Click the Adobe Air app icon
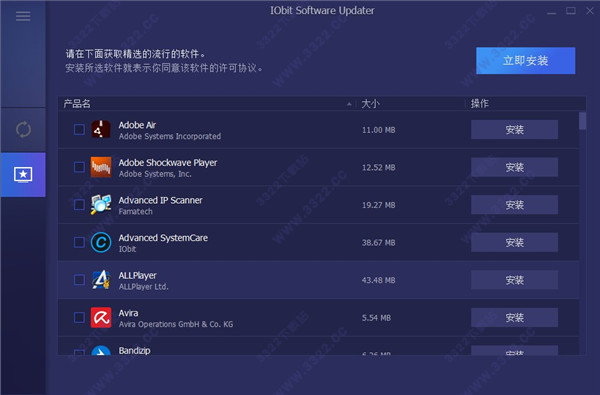 click(101, 129)
